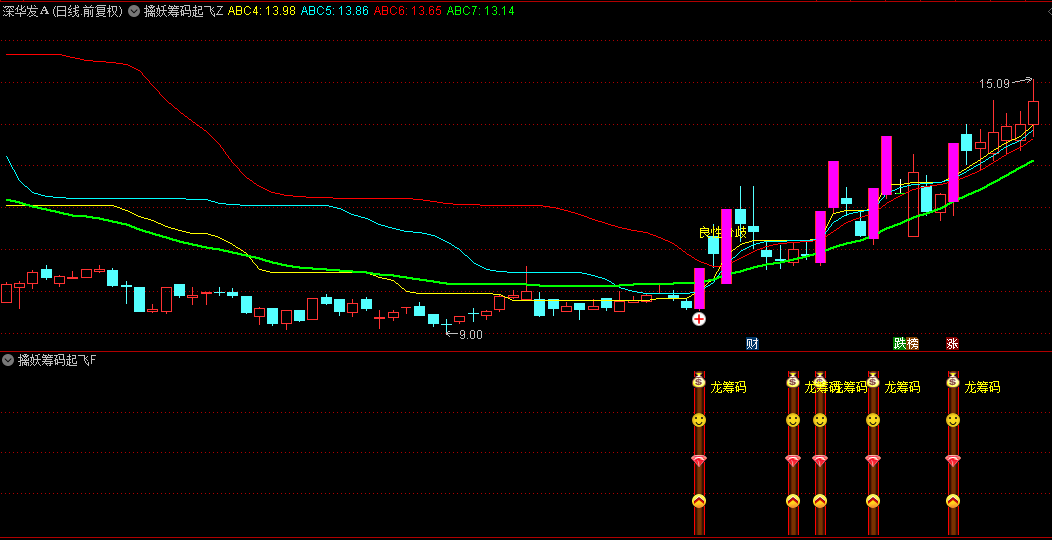Image resolution: width=1052 pixels, height=540 pixels.
Task: Click the red 涨 event marker
Action: (953, 343)
